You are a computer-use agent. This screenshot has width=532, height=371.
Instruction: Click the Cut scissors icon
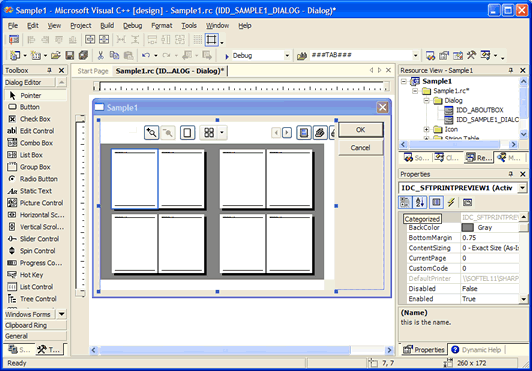(100, 55)
